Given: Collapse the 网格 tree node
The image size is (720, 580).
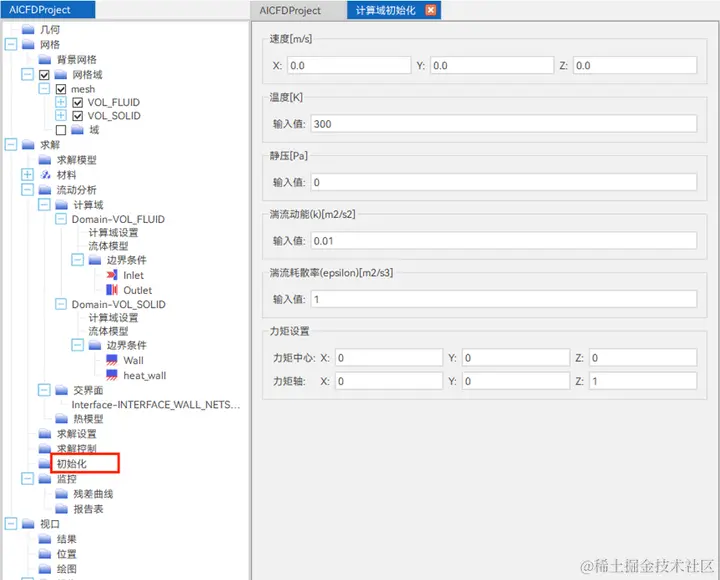Looking at the screenshot, I should tap(11, 44).
